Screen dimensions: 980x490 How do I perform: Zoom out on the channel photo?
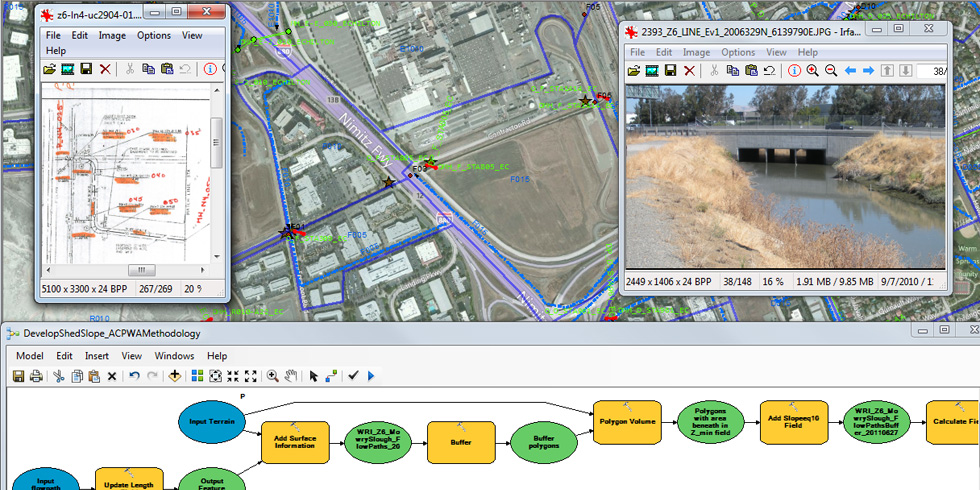(831, 71)
